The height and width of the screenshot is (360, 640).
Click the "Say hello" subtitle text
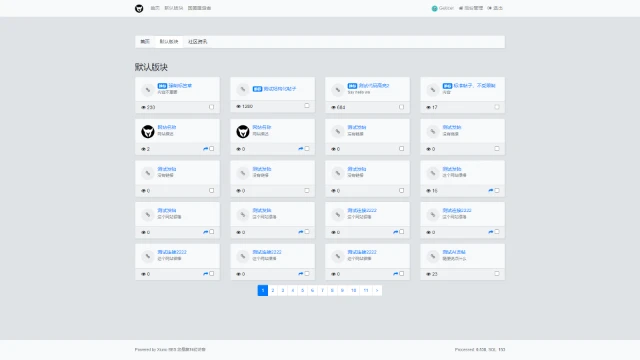(x=359, y=93)
